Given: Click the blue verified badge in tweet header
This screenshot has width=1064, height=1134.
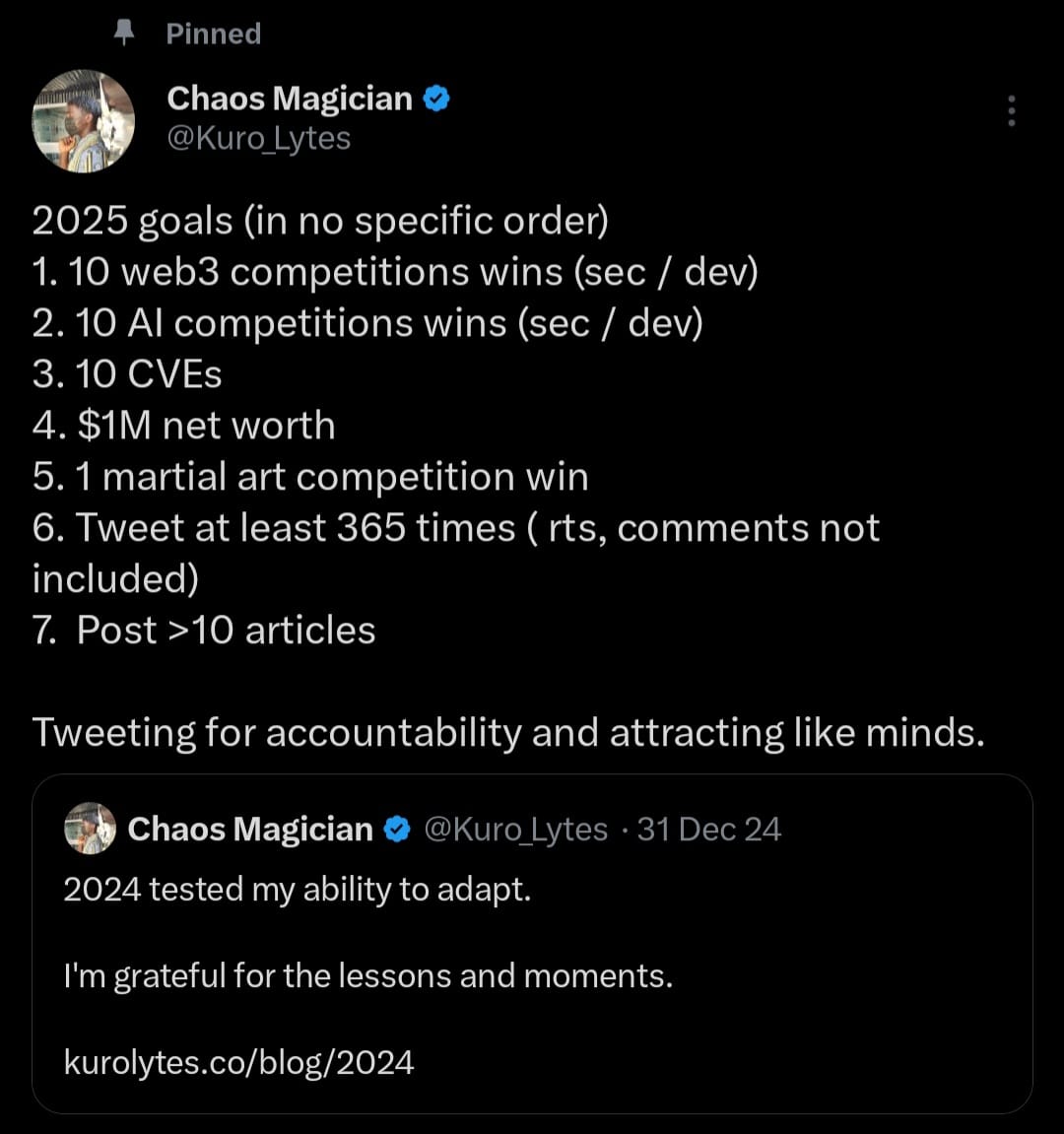Looking at the screenshot, I should [436, 99].
